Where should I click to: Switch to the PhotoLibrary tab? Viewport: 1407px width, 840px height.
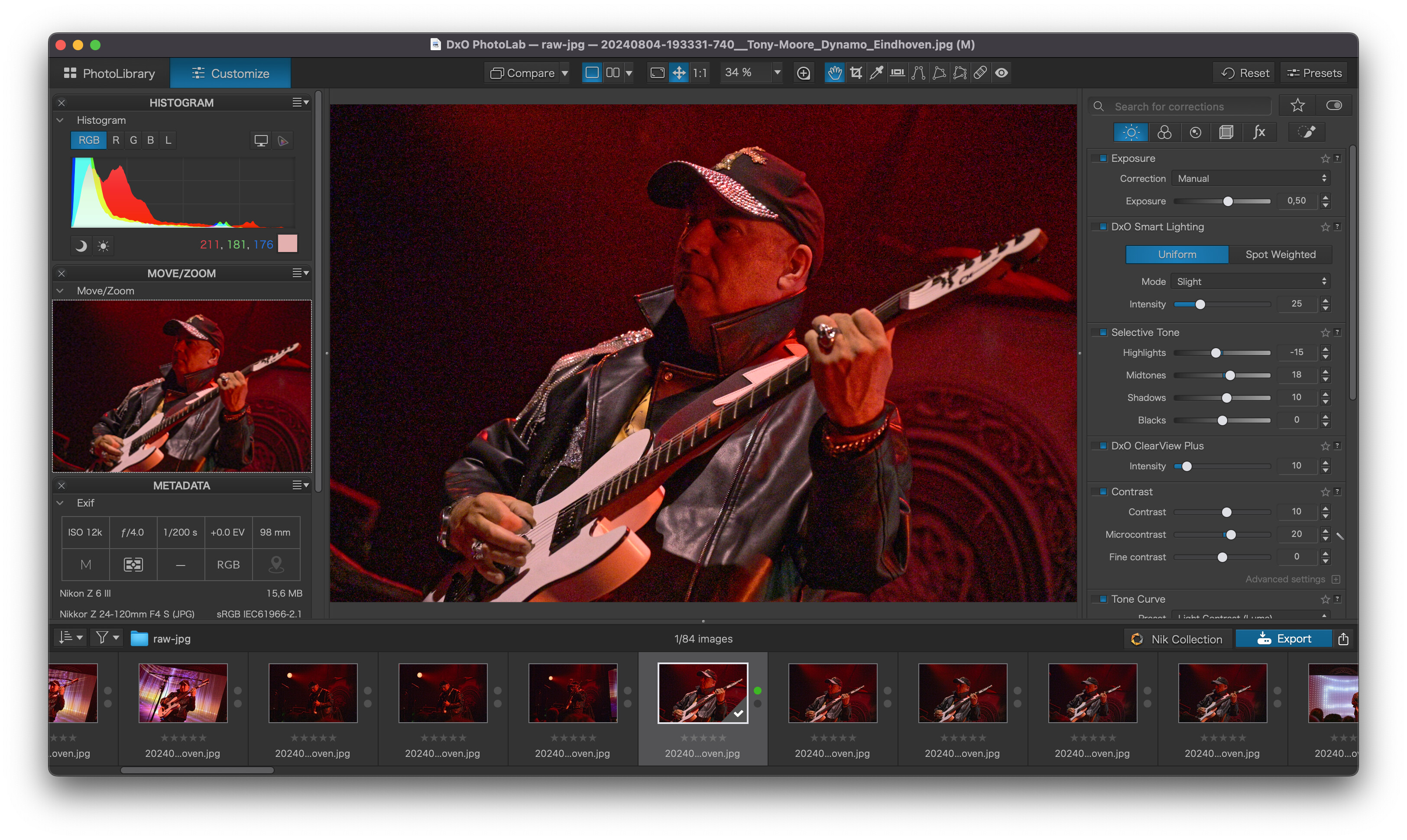click(x=110, y=74)
